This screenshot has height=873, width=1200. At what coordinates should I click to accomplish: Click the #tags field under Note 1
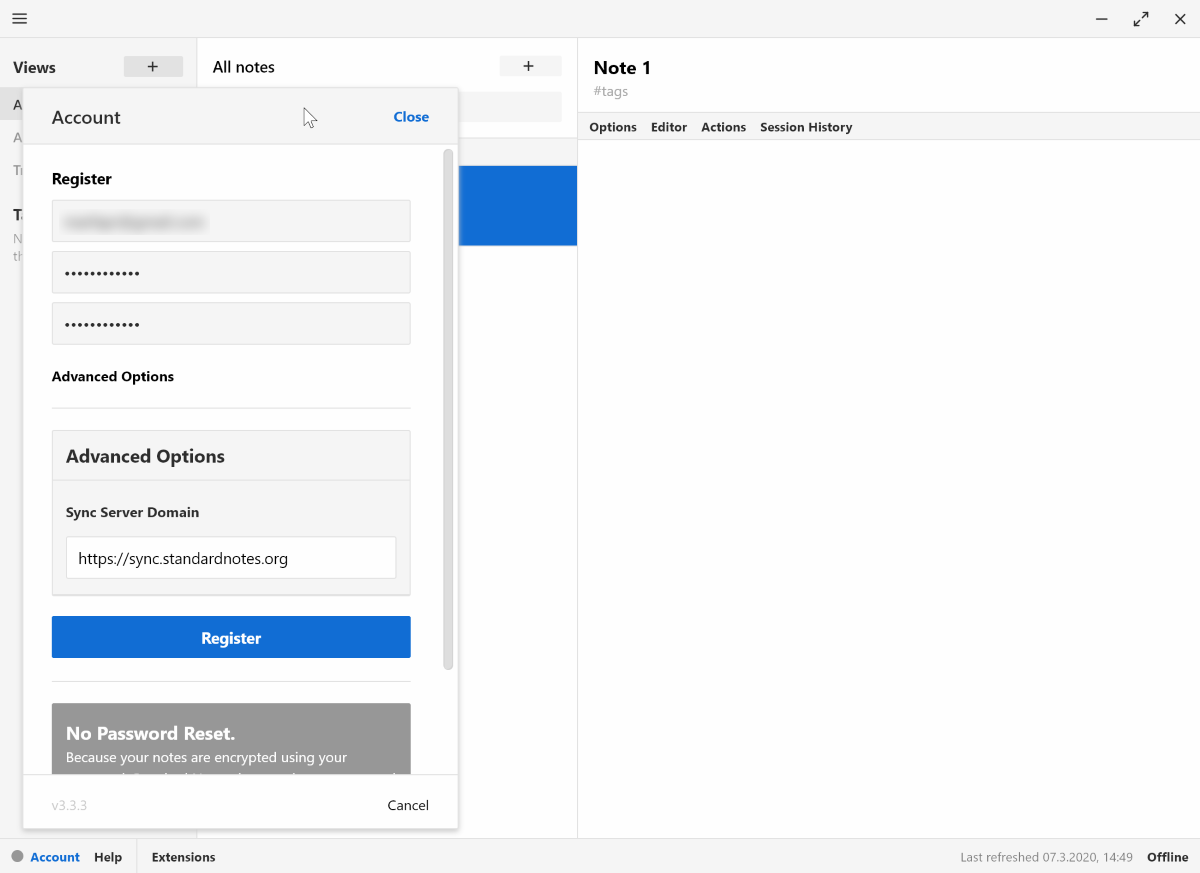click(x=611, y=91)
